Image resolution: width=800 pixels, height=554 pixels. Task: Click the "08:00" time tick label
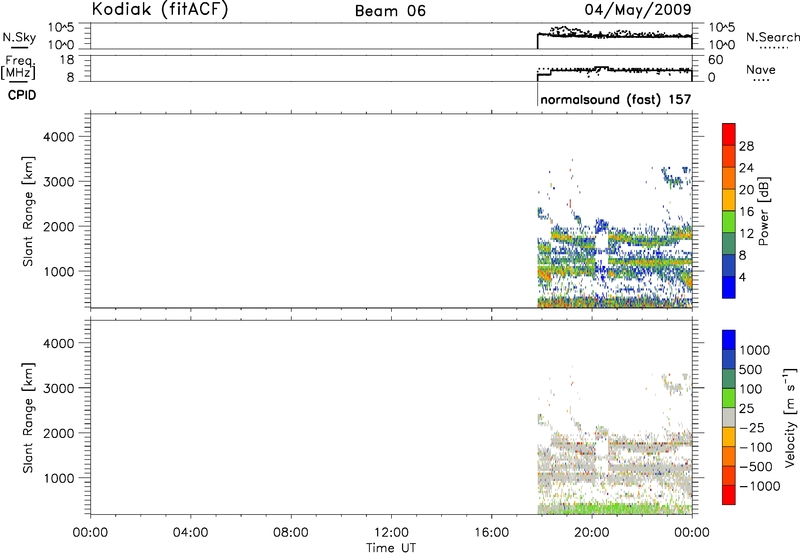290,533
